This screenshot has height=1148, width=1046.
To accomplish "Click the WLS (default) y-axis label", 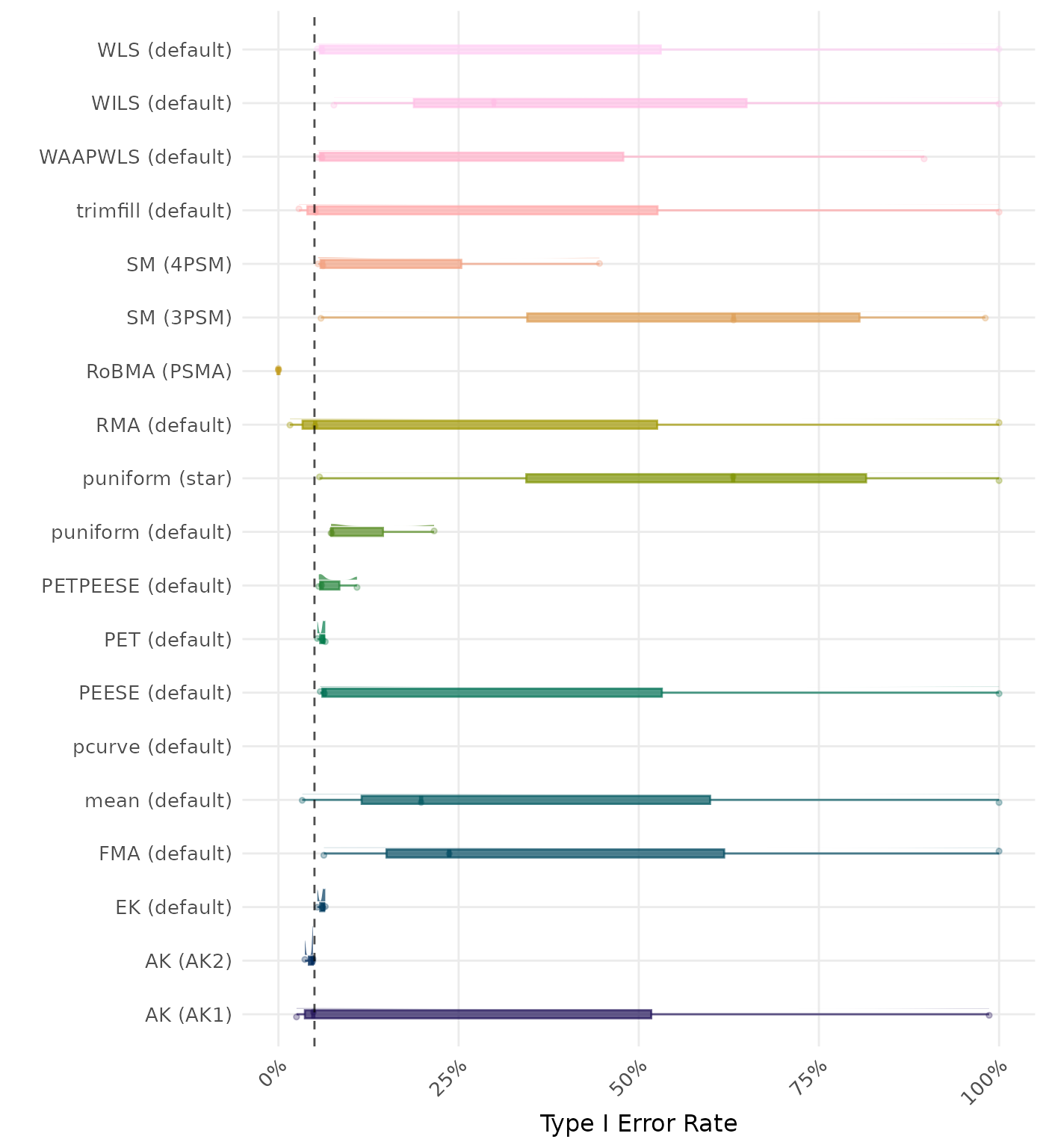I will tap(164, 50).
